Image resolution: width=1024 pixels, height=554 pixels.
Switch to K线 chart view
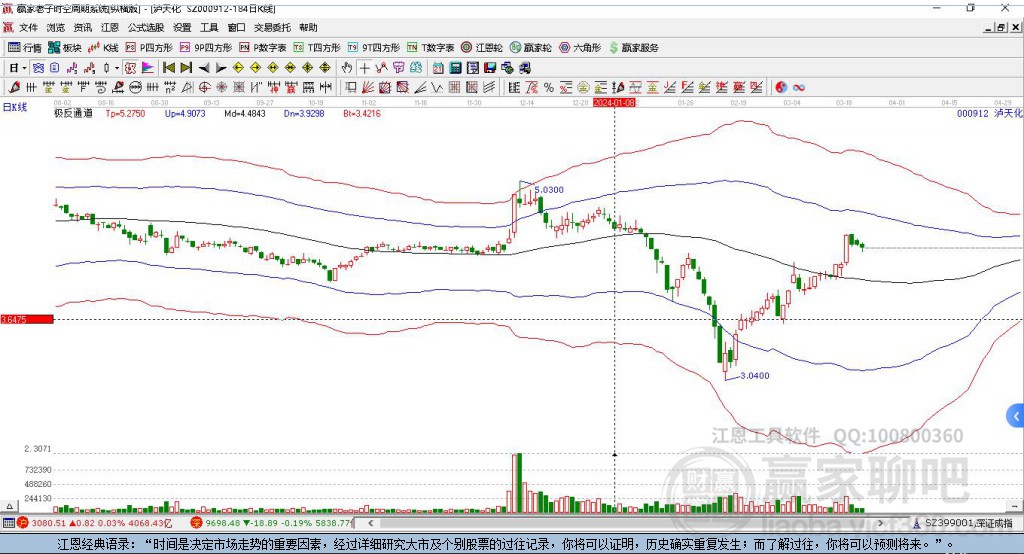click(x=103, y=48)
